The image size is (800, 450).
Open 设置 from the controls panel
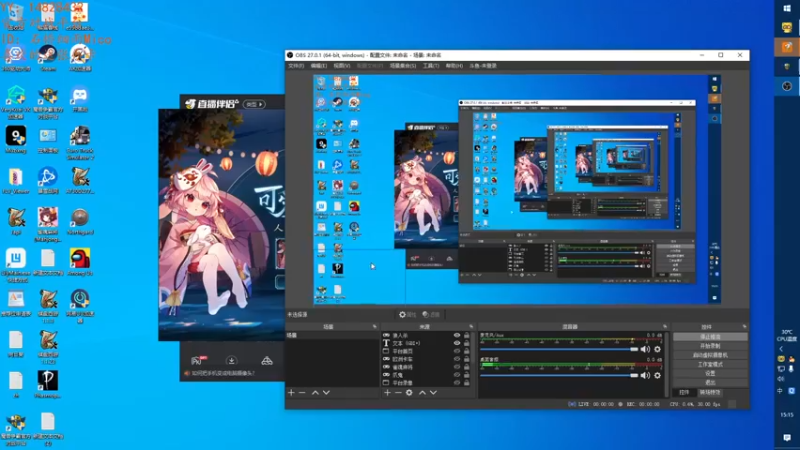pos(710,373)
